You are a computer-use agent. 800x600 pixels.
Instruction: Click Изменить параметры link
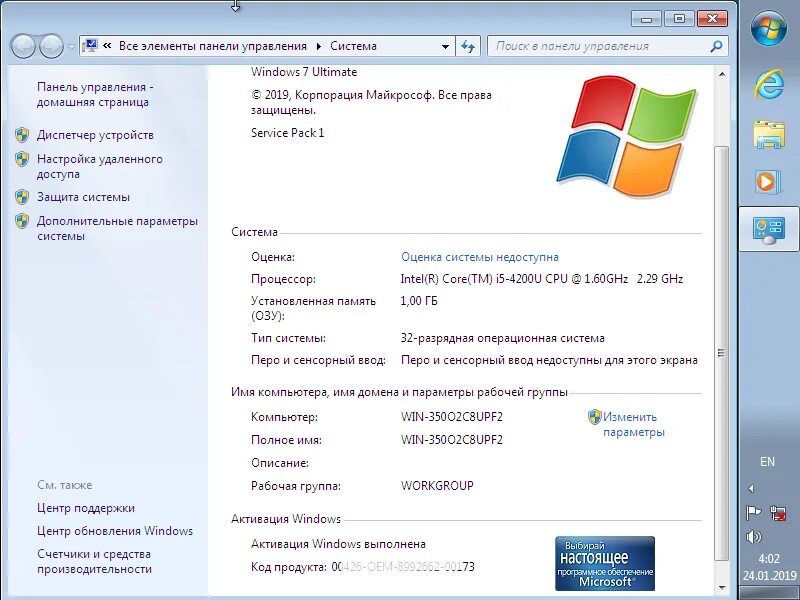633,424
